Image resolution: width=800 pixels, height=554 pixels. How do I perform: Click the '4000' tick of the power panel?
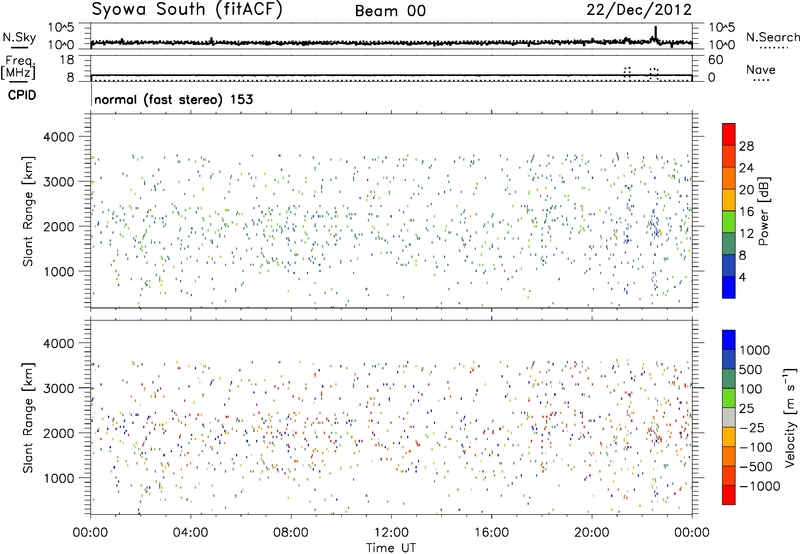(x=59, y=137)
